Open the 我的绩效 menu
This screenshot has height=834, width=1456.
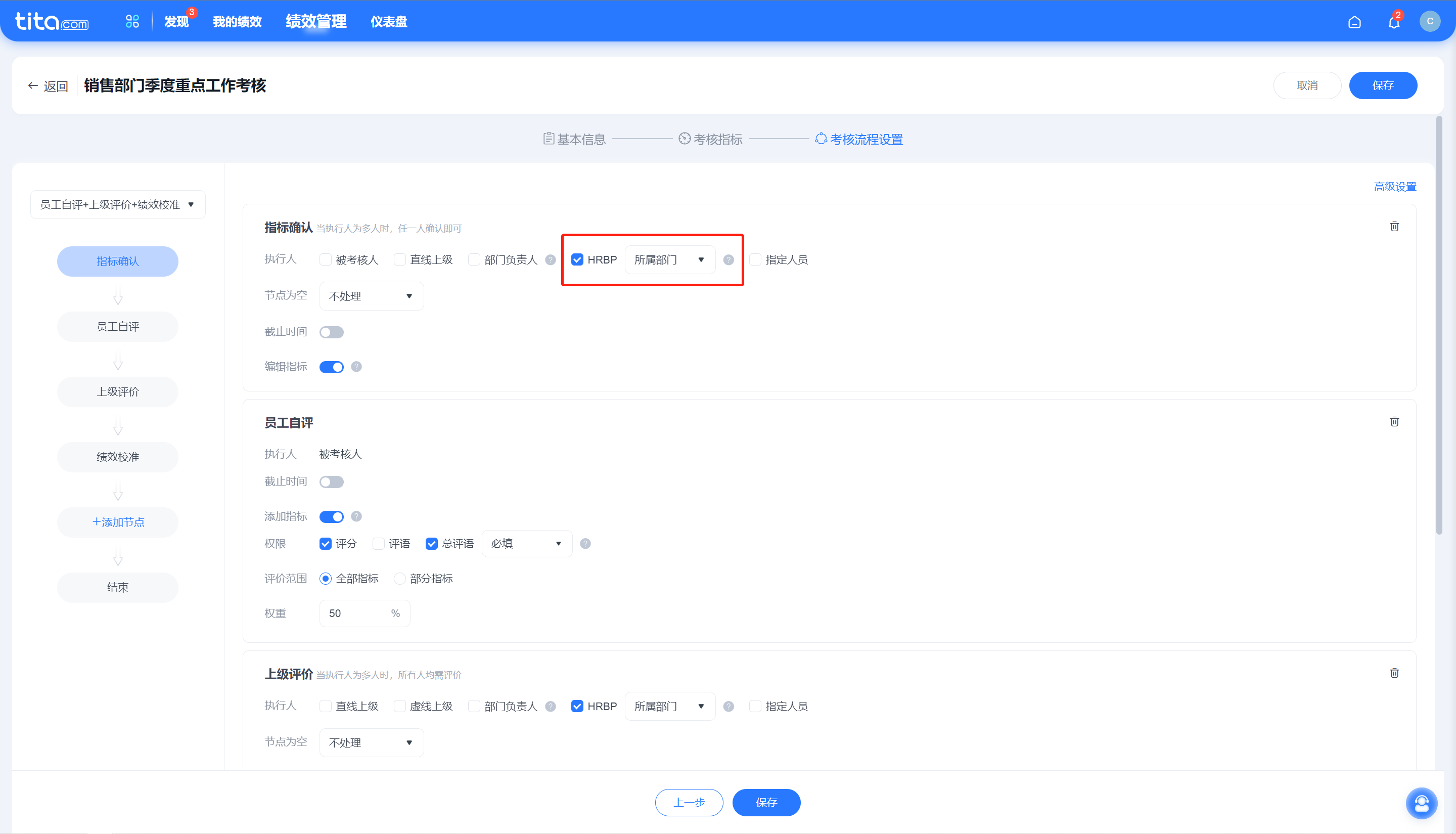point(237,22)
